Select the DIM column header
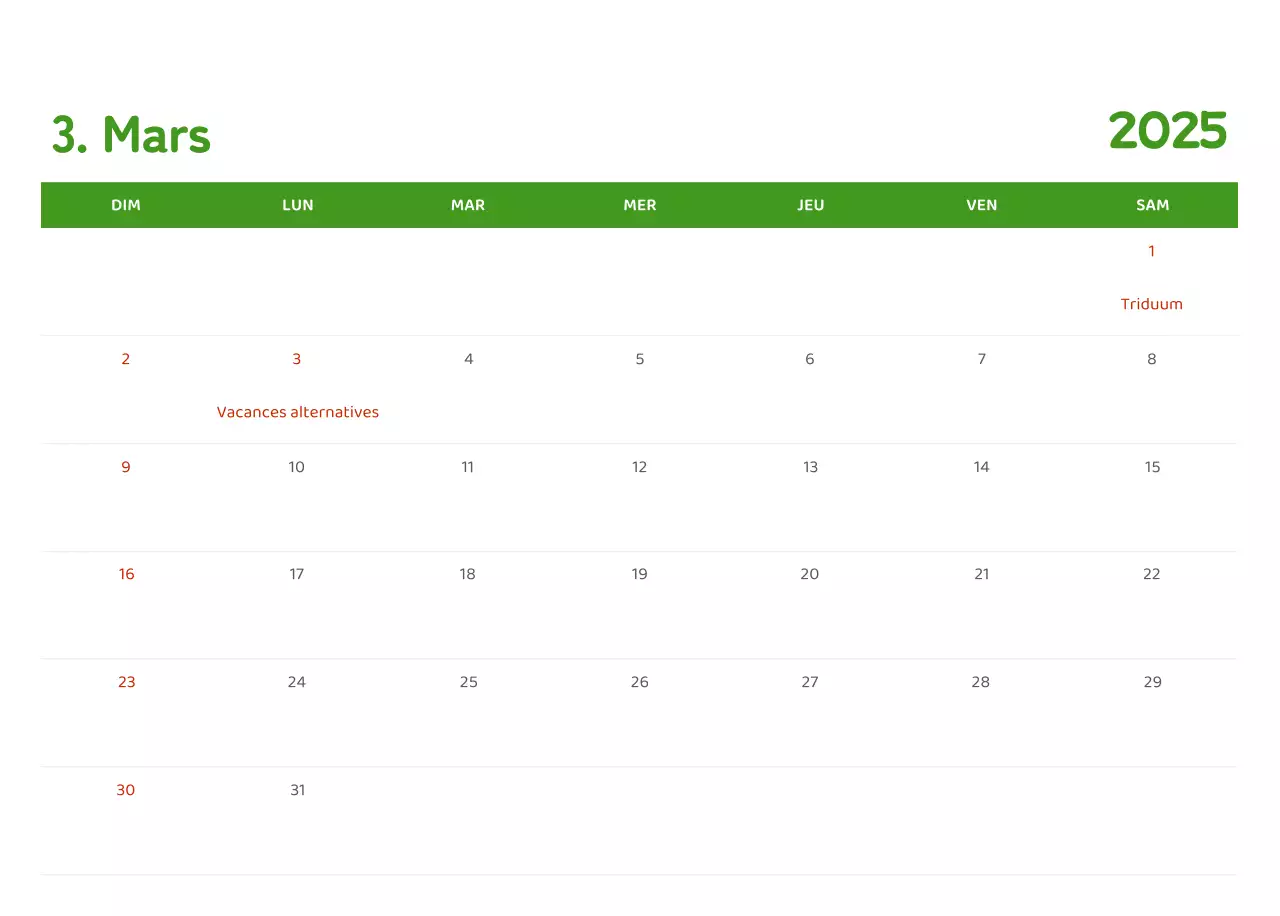Viewport: 1280px width, 916px height. tap(126, 205)
